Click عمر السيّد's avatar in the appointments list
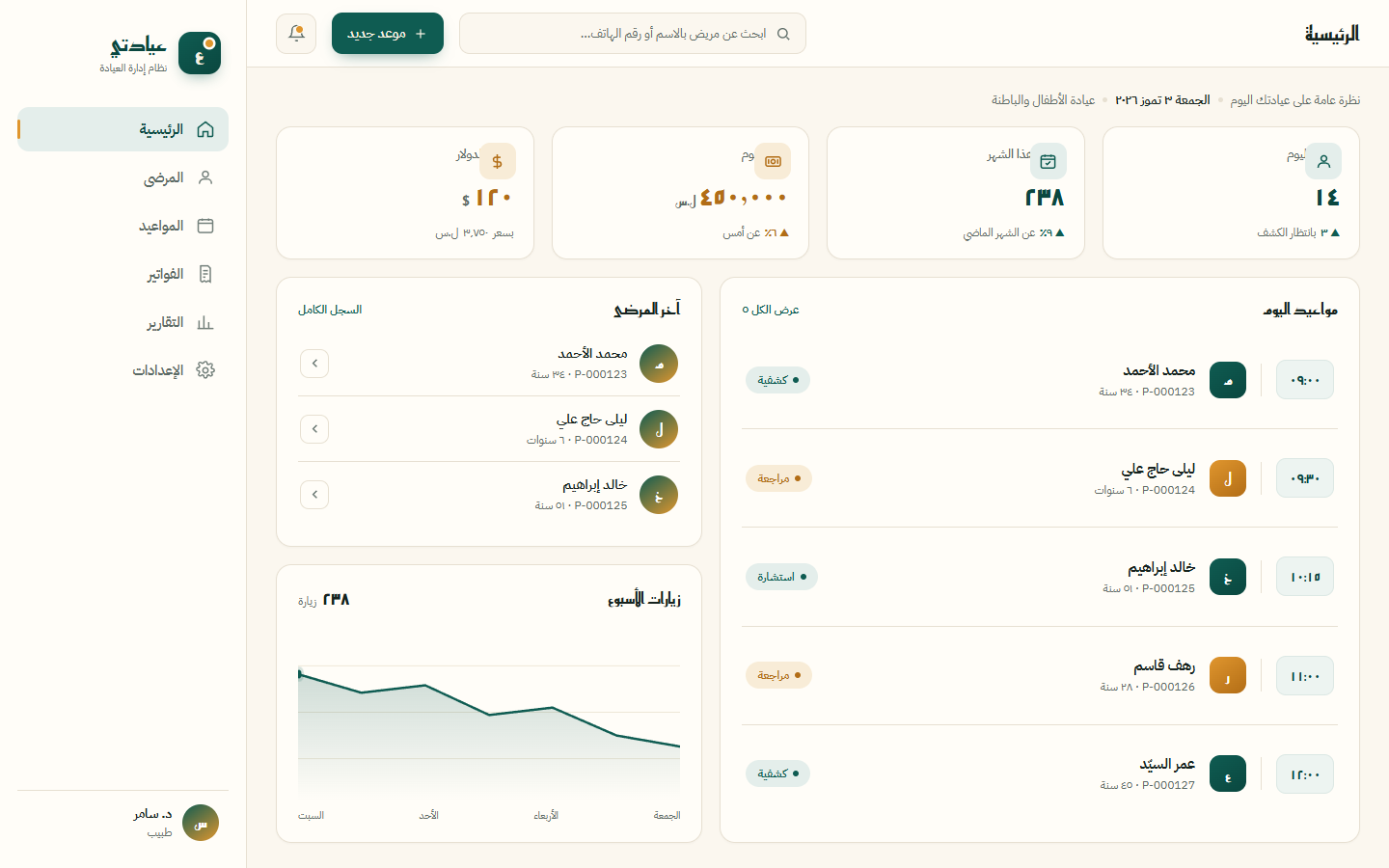The image size is (1389, 868). pyautogui.click(x=1228, y=773)
